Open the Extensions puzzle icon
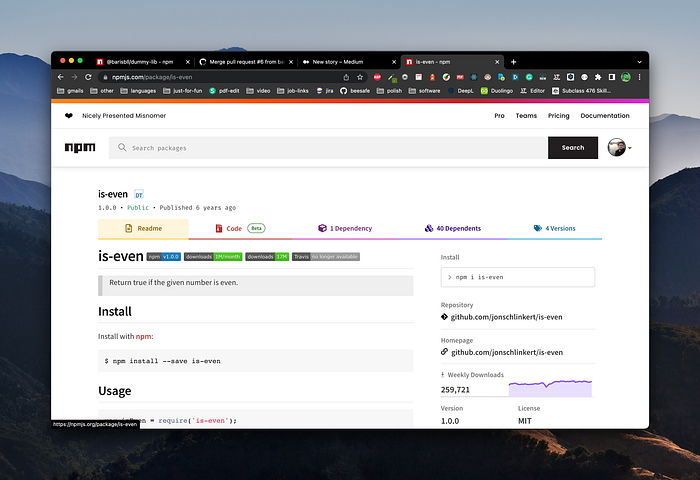 coord(598,77)
